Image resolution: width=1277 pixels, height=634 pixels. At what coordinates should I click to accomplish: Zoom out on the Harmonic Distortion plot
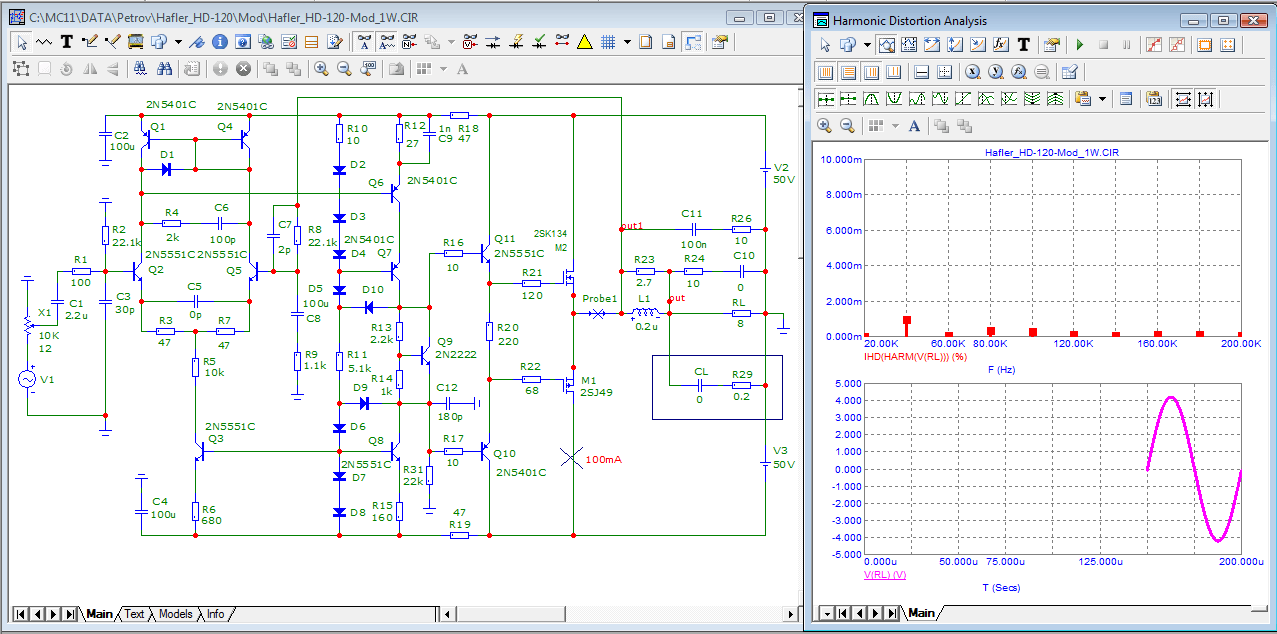click(x=847, y=126)
